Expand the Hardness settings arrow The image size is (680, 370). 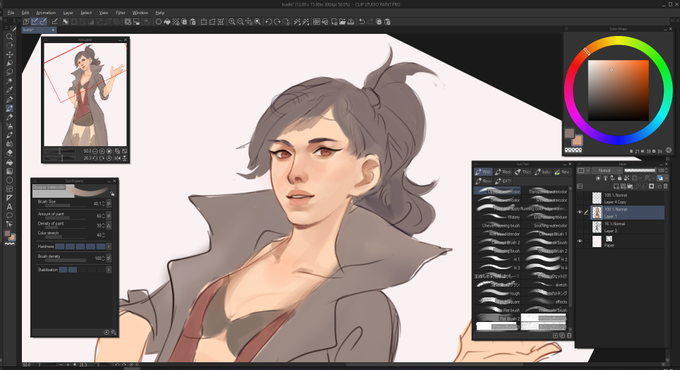(x=108, y=246)
